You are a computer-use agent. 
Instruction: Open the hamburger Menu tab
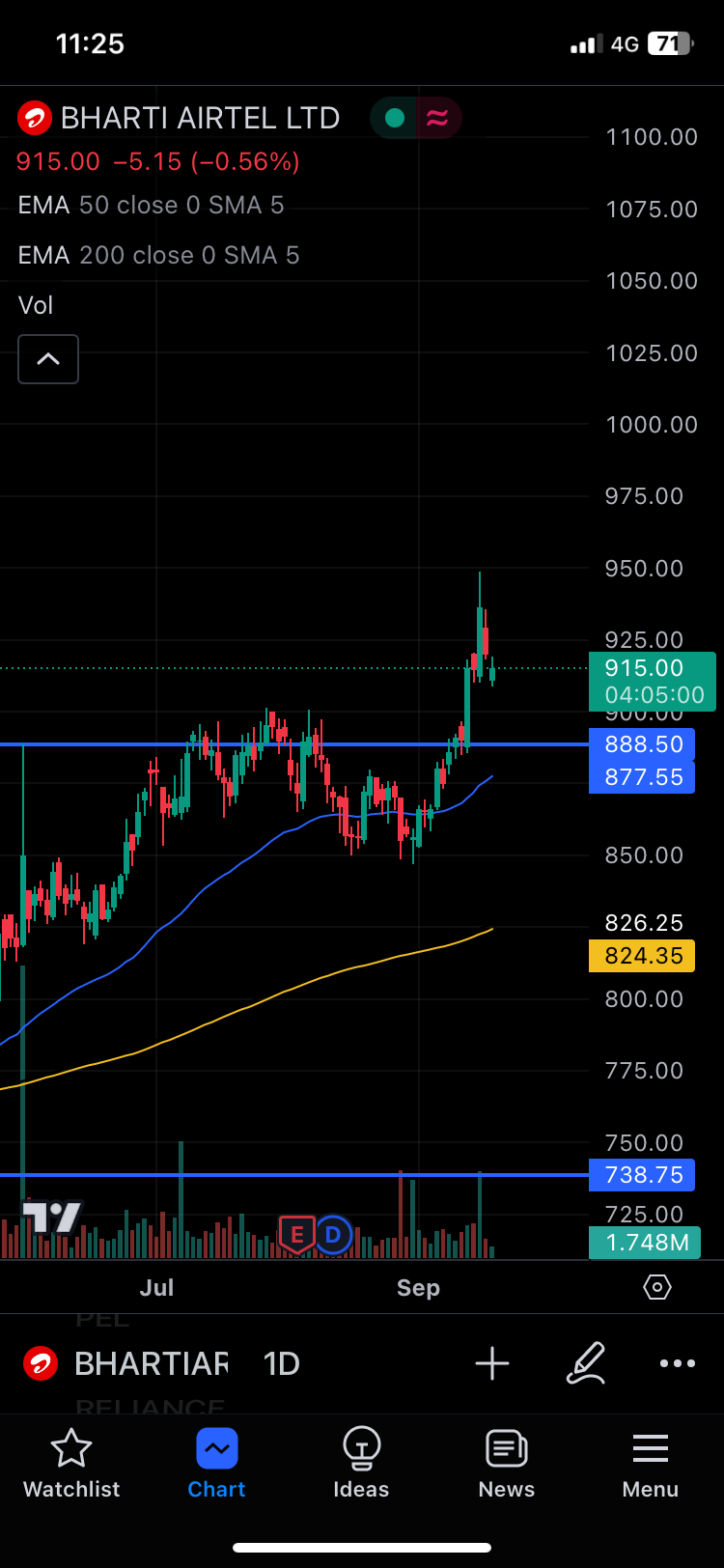[x=650, y=1463]
